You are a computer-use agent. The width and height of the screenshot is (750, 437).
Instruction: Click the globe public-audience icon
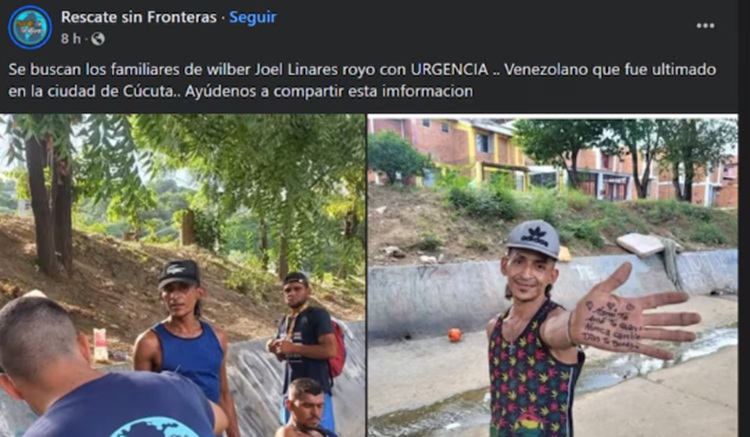(x=98, y=39)
